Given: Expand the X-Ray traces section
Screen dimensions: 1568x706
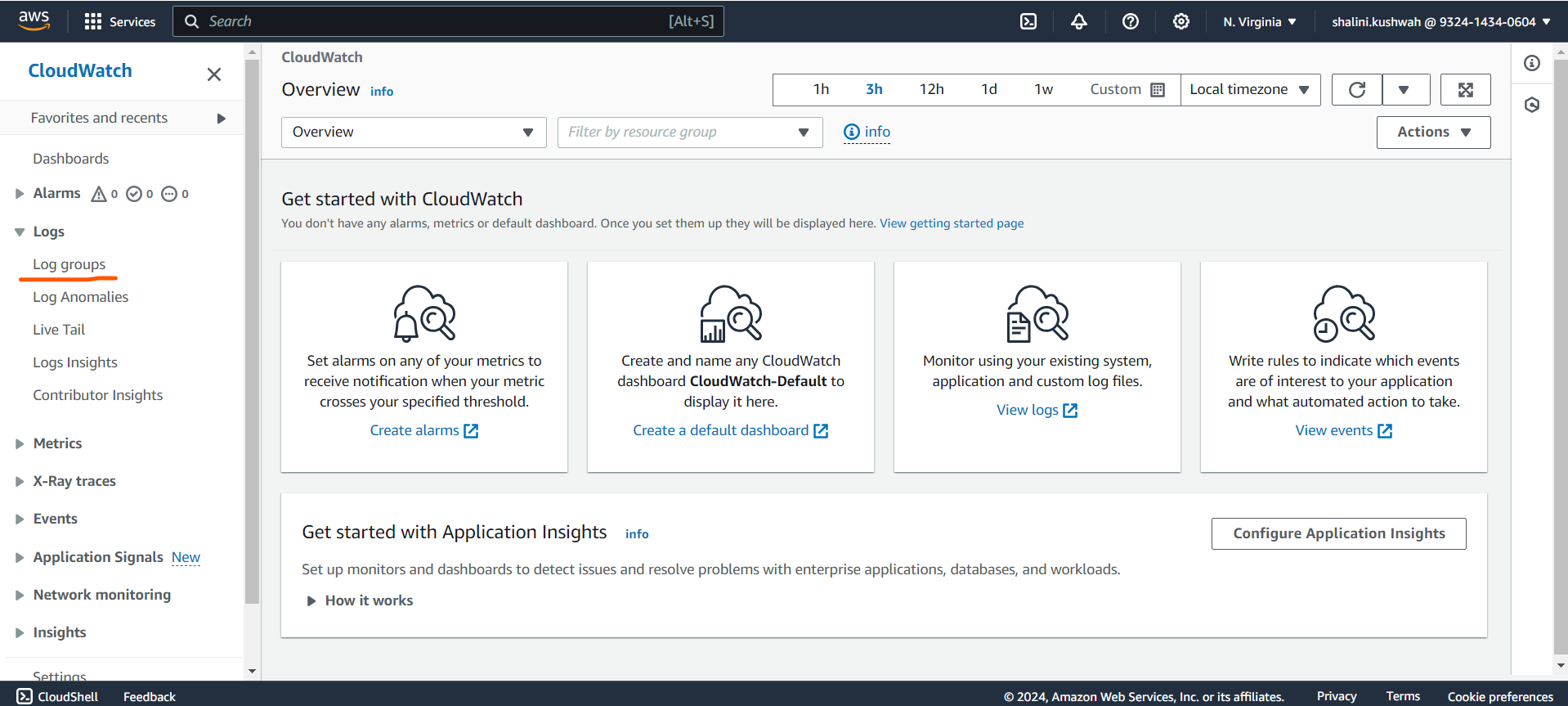Looking at the screenshot, I should [x=20, y=482].
